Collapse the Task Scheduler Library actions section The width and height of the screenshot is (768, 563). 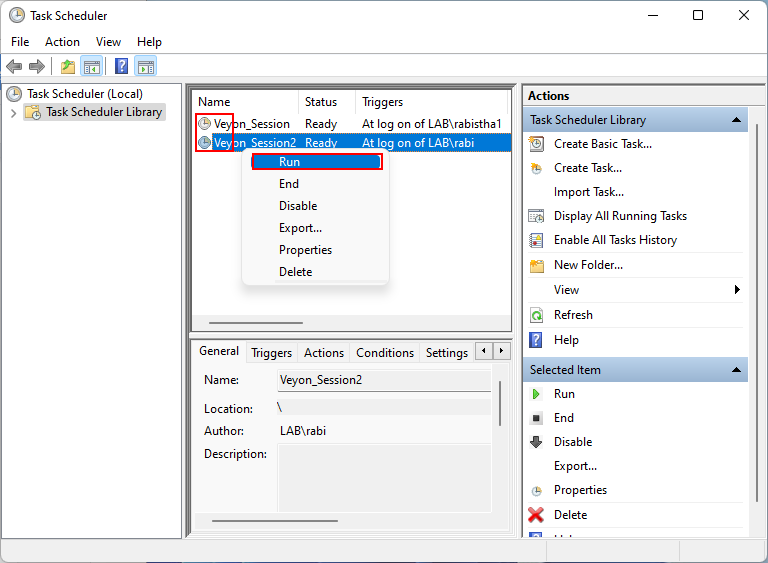coord(737,120)
